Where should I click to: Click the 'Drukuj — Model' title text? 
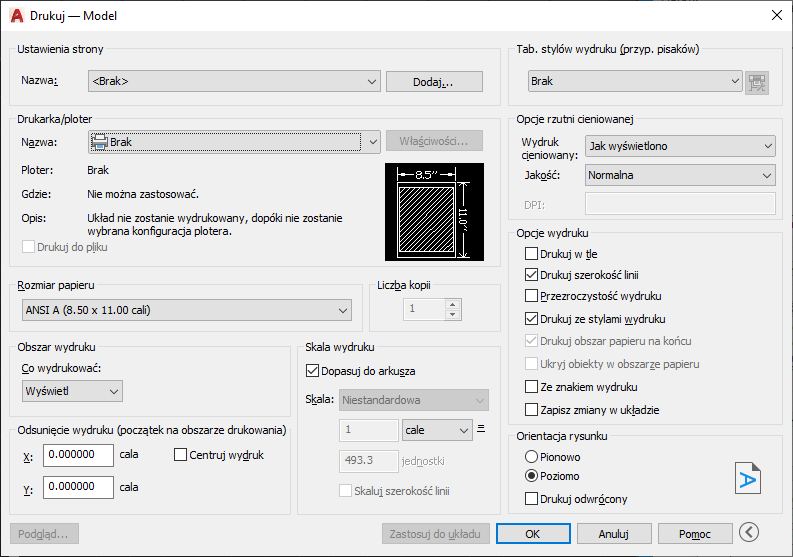click(73, 16)
